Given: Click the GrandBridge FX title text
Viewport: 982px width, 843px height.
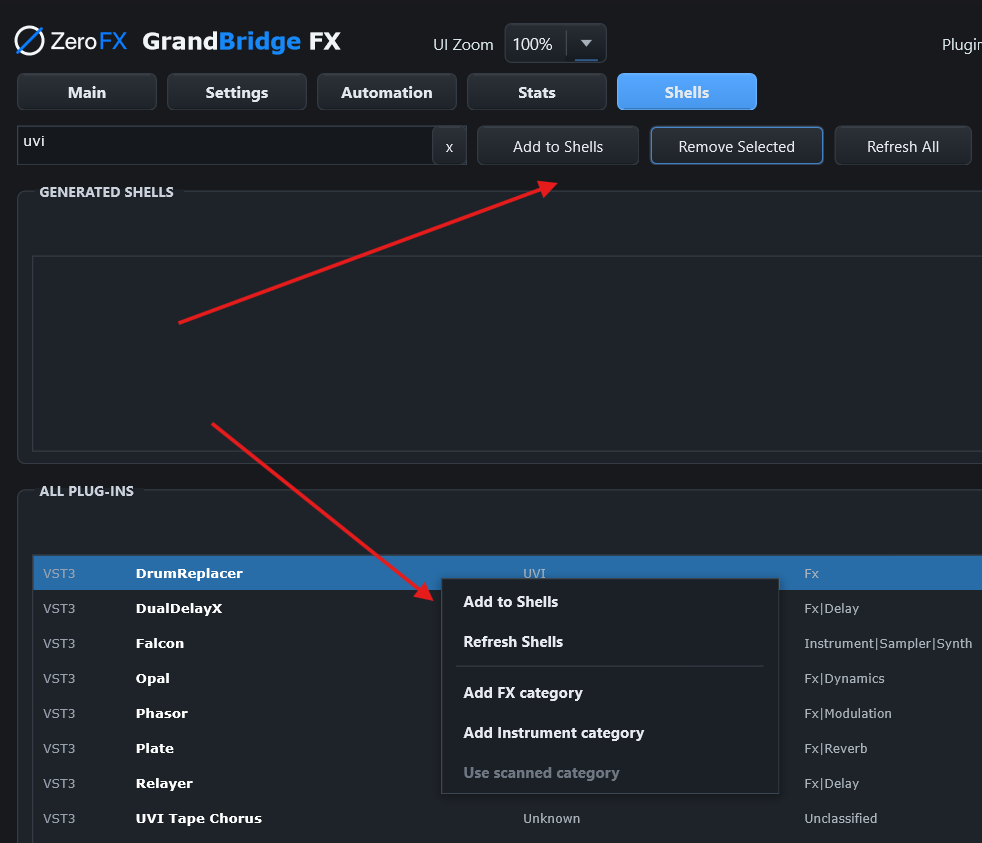Looking at the screenshot, I should pyautogui.click(x=241, y=41).
